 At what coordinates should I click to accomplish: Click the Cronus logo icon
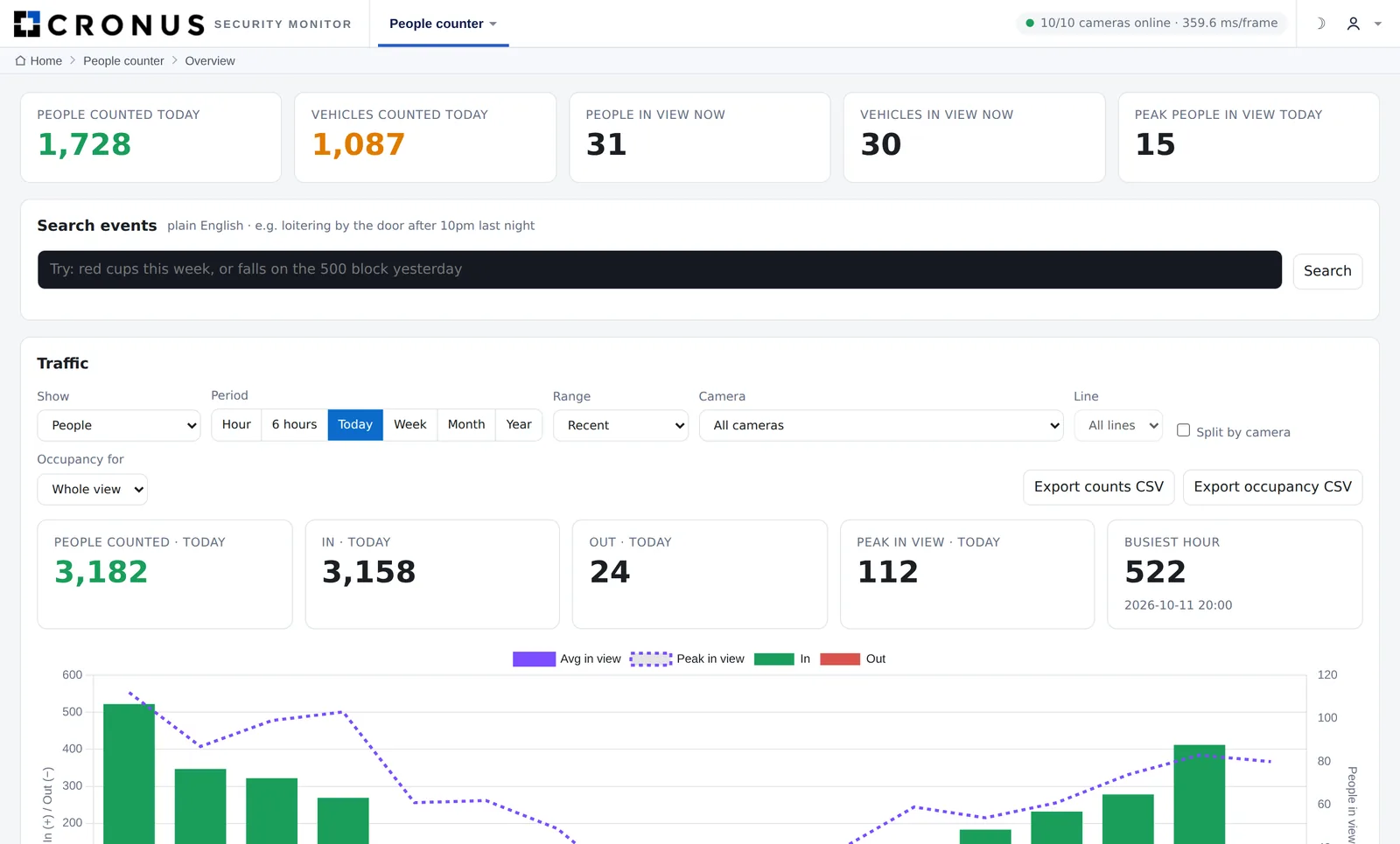(x=27, y=24)
